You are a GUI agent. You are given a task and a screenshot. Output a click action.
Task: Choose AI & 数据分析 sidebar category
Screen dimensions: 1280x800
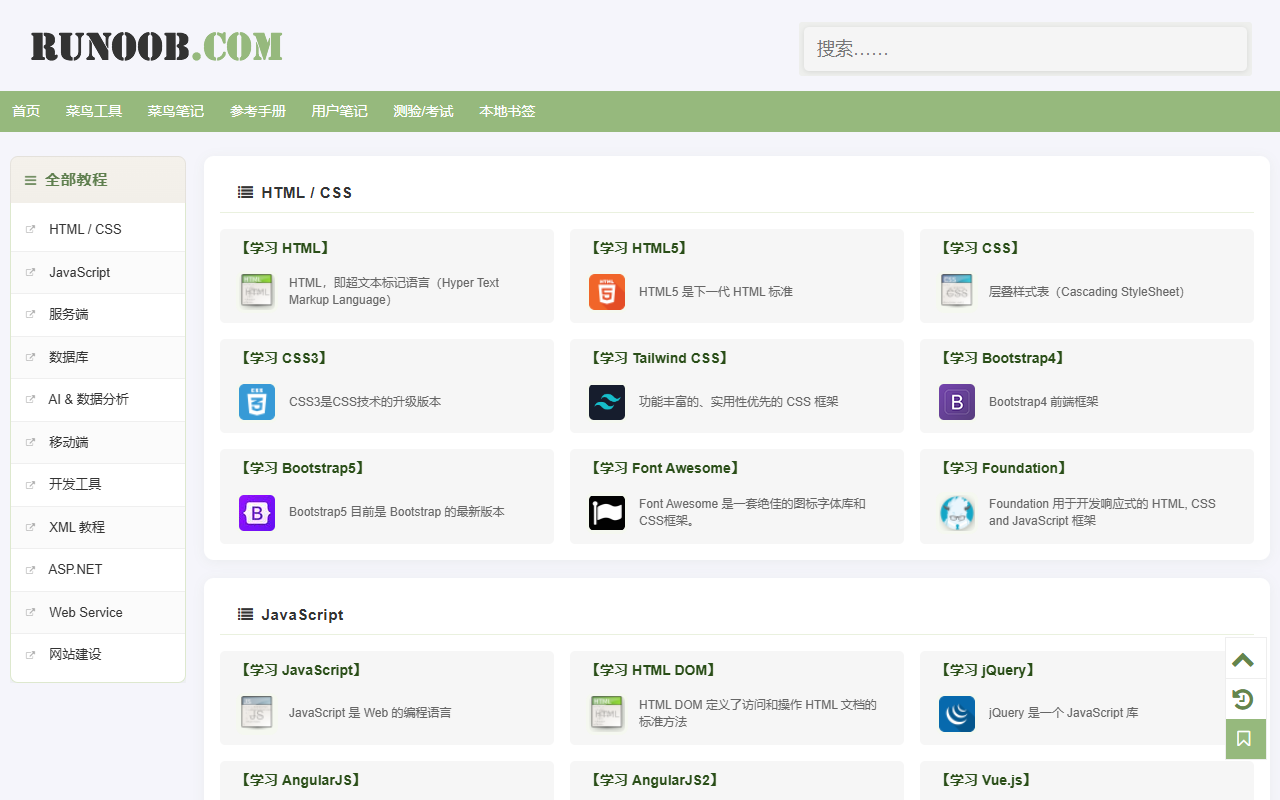pyautogui.click(x=88, y=399)
